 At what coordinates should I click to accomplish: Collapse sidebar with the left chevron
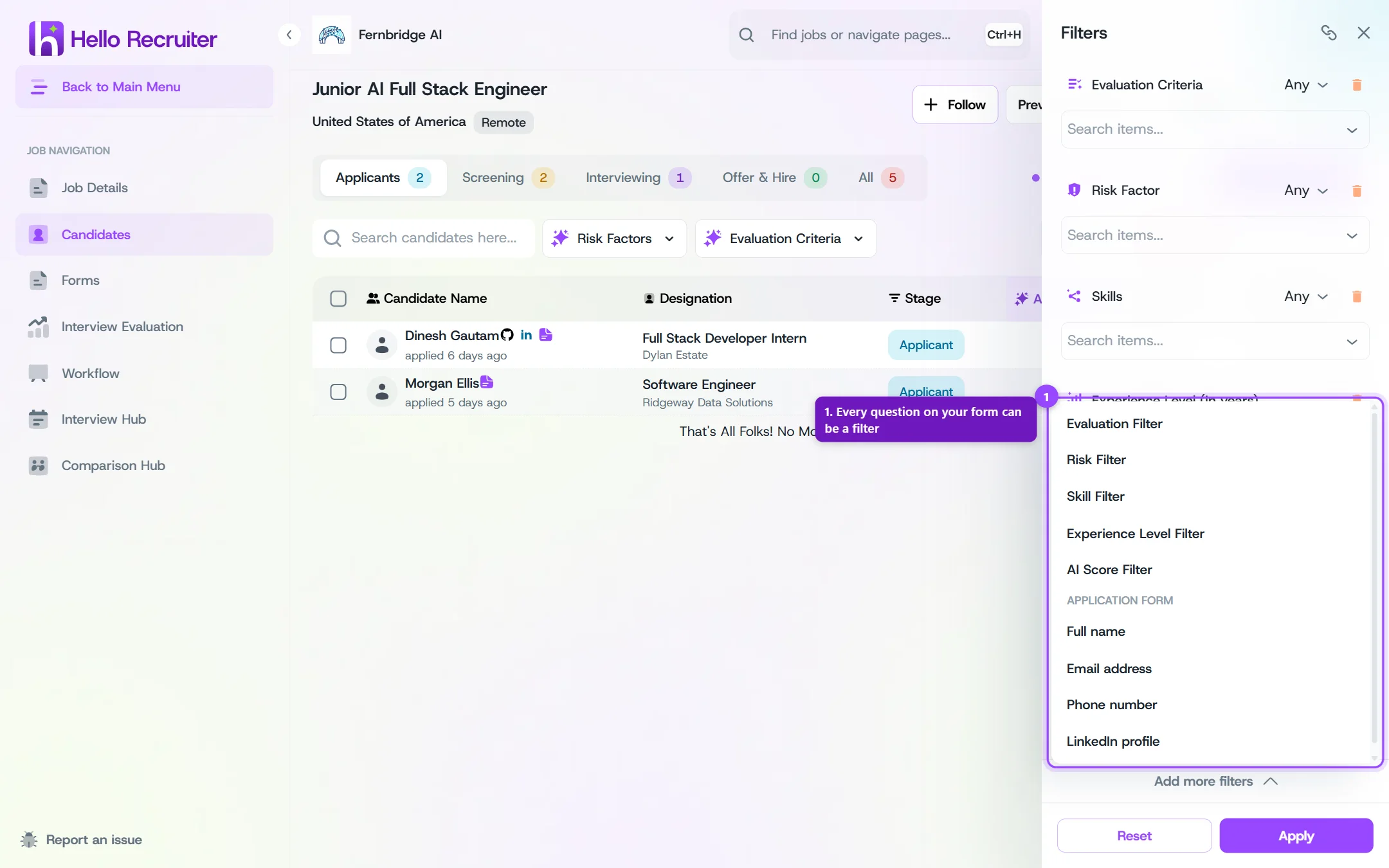pos(289,35)
